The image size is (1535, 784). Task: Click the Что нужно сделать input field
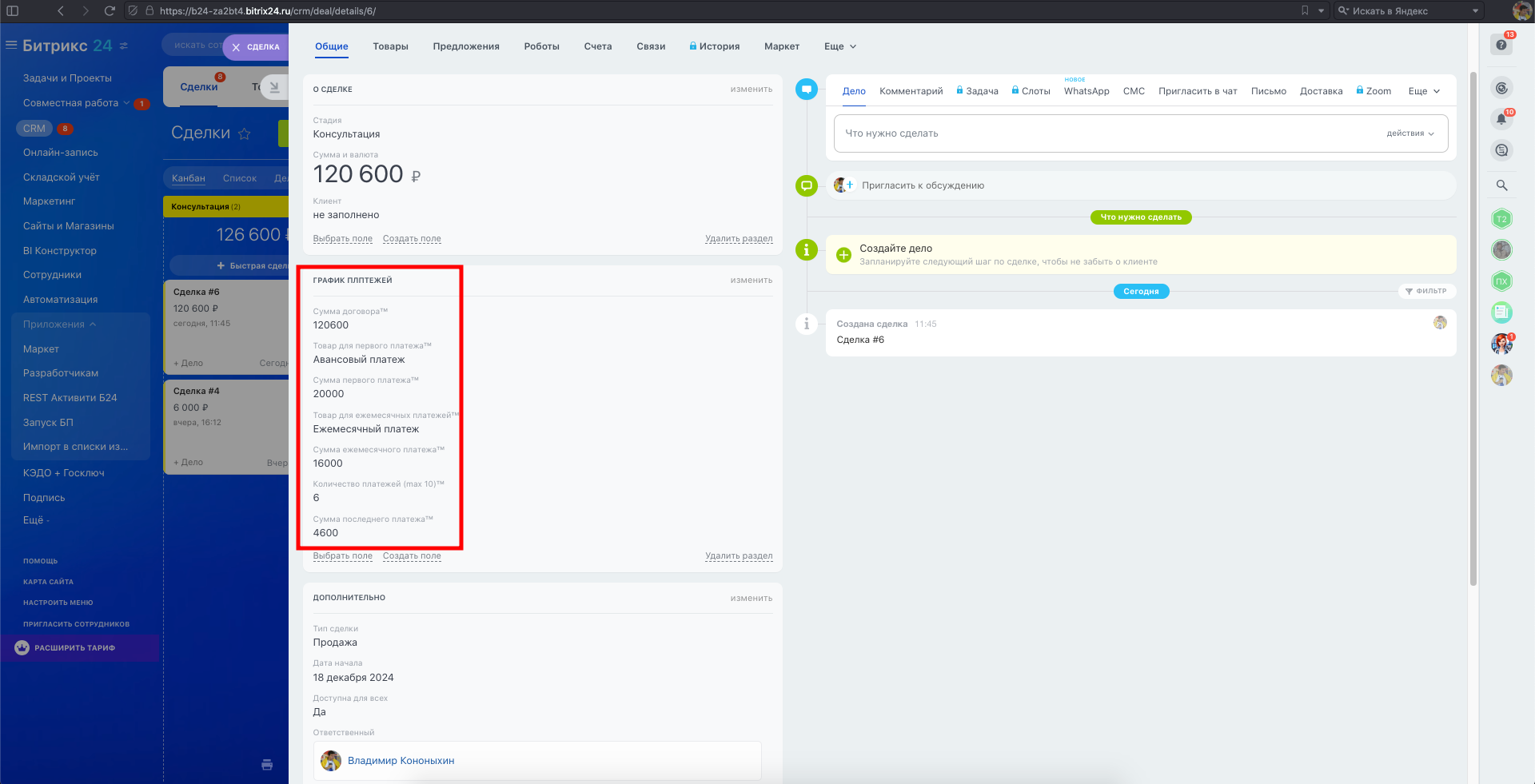[1103, 133]
